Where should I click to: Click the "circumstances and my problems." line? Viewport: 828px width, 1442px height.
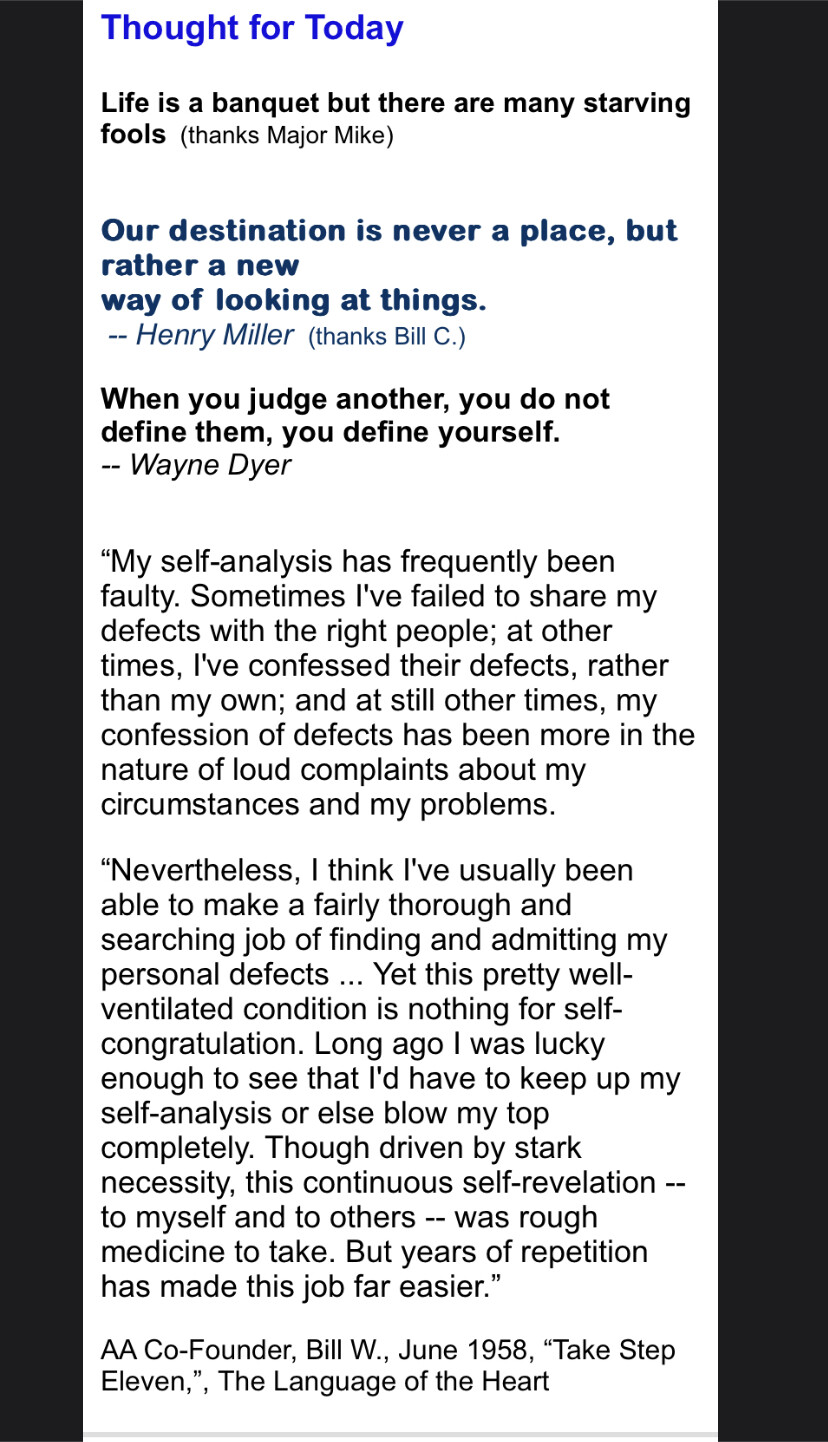click(328, 803)
